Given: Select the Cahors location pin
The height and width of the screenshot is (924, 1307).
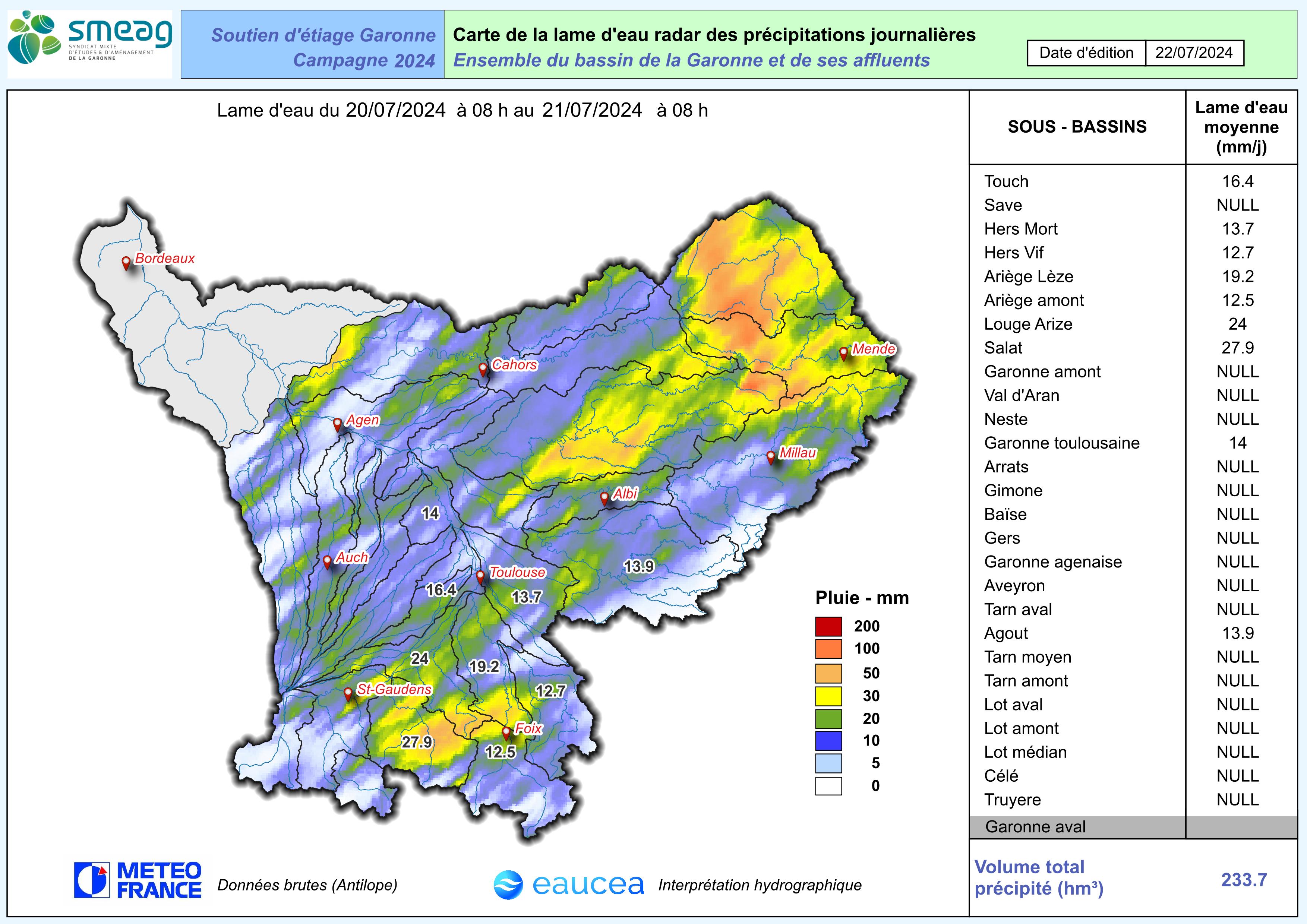Looking at the screenshot, I should [483, 369].
